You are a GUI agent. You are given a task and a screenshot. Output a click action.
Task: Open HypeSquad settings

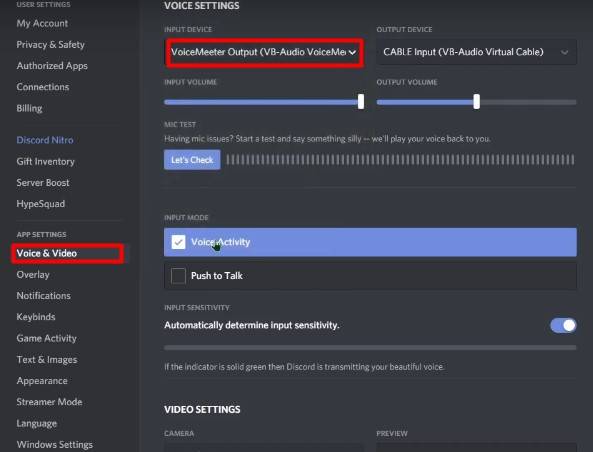point(40,204)
